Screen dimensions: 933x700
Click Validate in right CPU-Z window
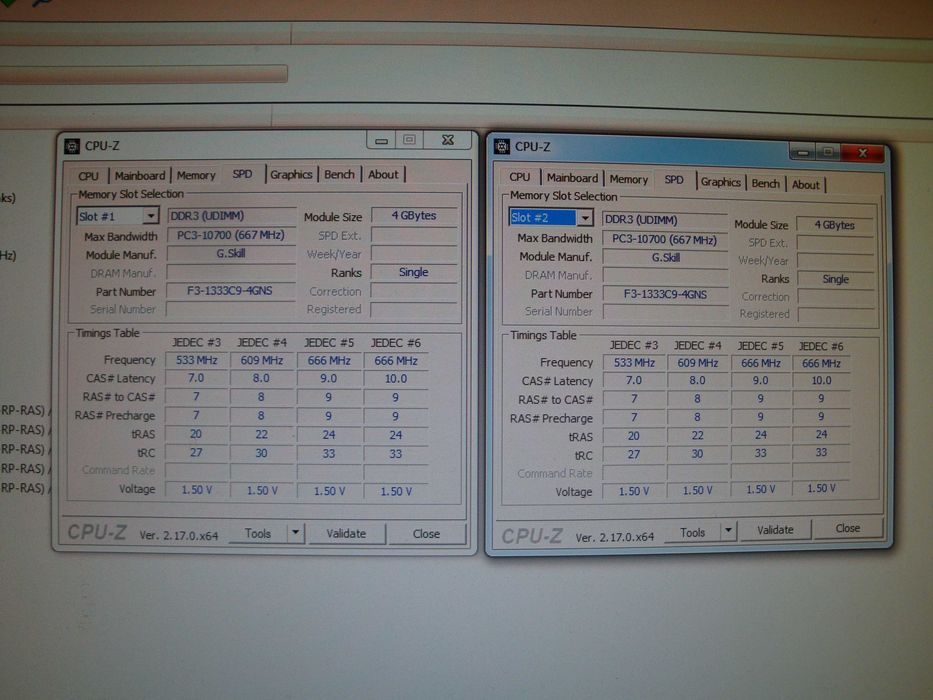775,530
